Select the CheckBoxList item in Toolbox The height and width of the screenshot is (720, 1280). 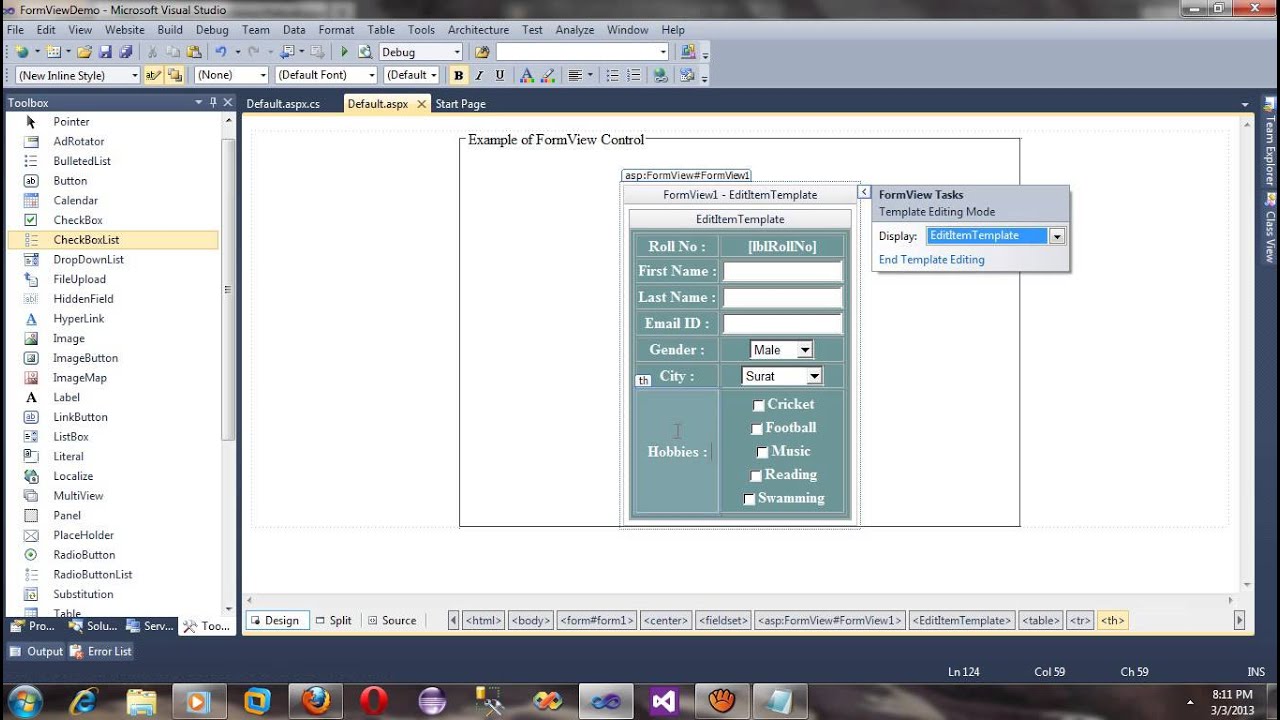click(x=112, y=240)
